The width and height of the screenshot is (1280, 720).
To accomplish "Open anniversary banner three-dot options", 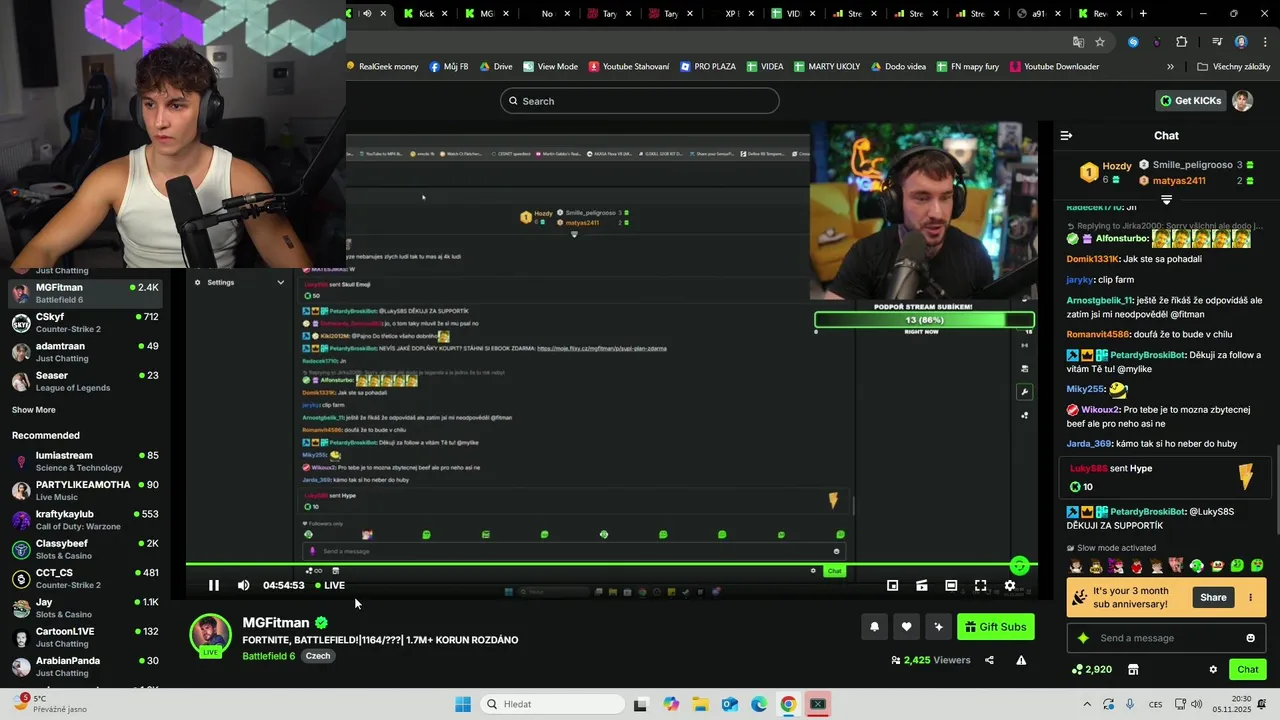I will tap(1250, 598).
